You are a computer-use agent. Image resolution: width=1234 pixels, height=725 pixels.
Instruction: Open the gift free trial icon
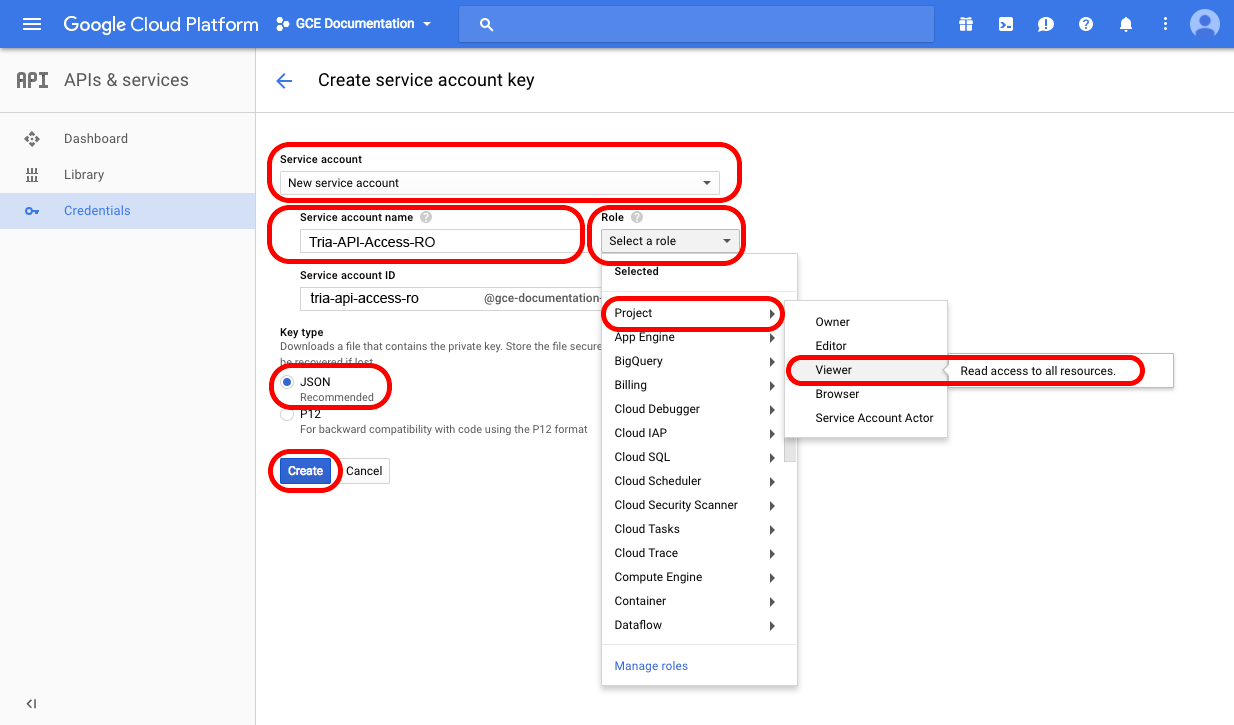pyautogui.click(x=965, y=24)
